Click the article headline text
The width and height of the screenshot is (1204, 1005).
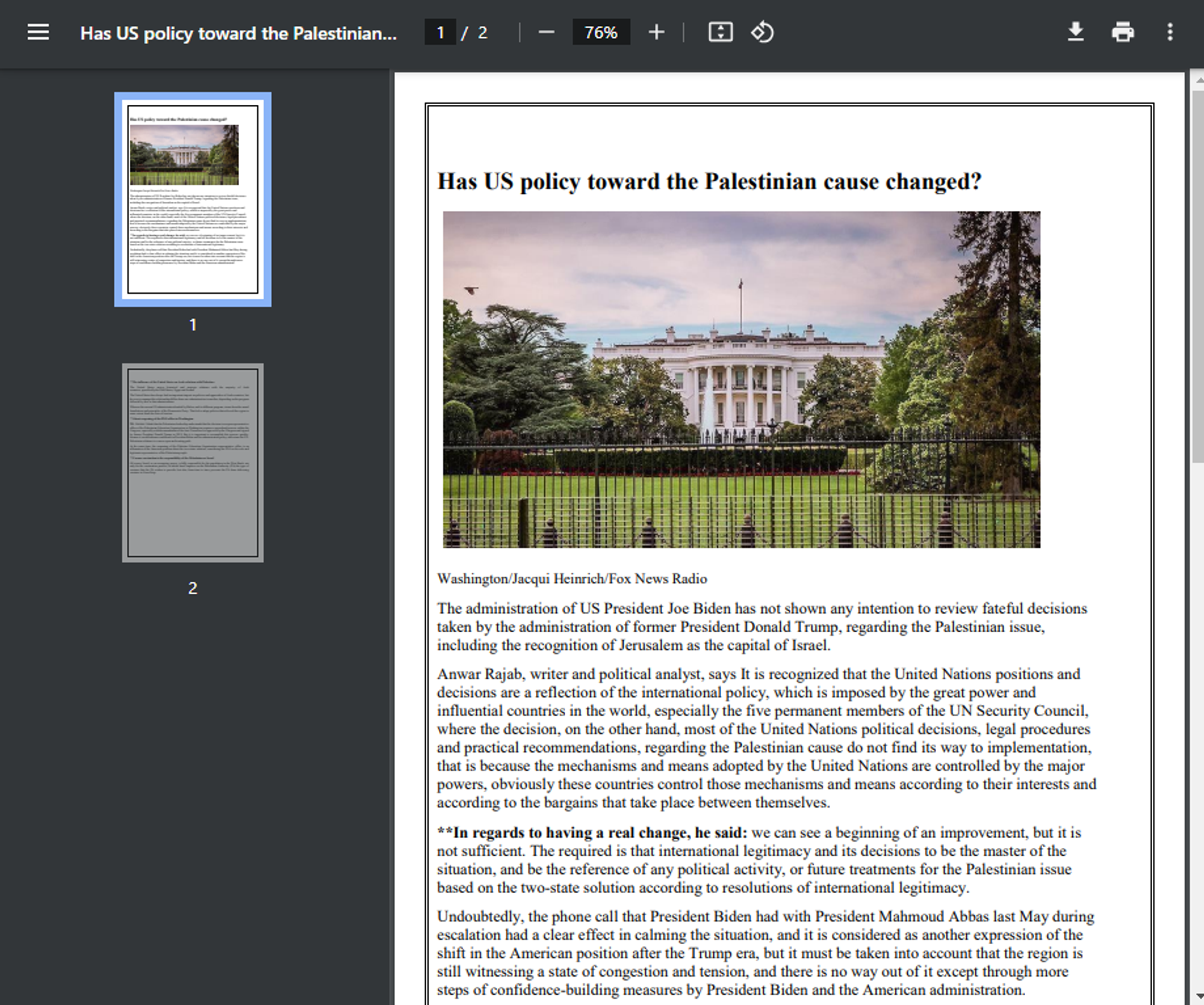709,181
